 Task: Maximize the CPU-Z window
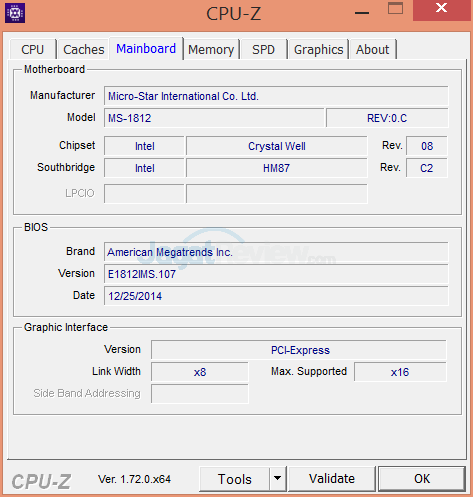(395, 8)
